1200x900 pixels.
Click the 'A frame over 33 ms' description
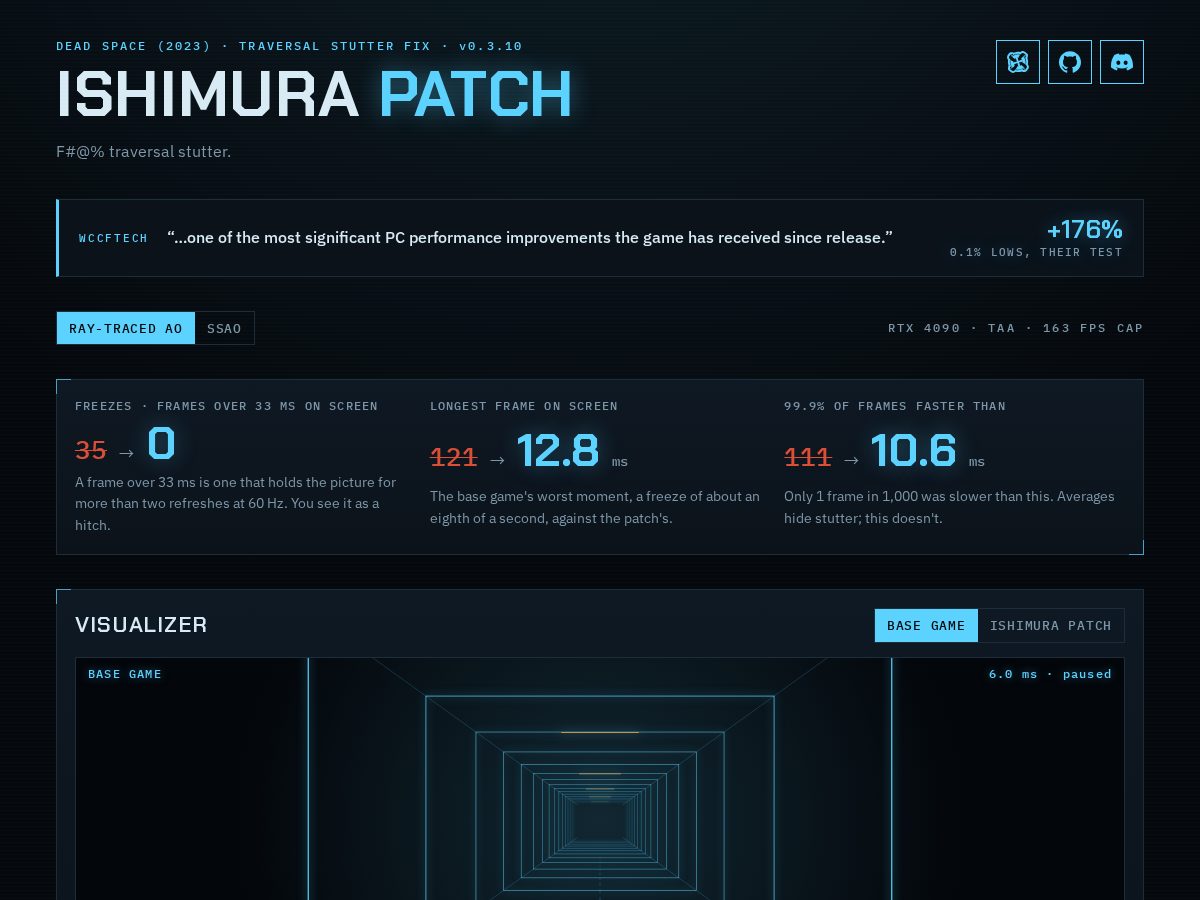236,503
